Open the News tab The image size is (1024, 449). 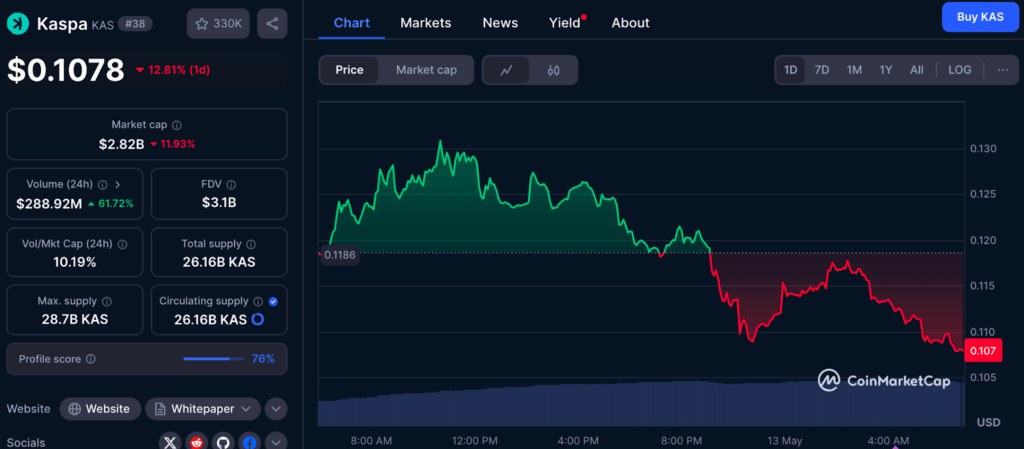pos(500,23)
